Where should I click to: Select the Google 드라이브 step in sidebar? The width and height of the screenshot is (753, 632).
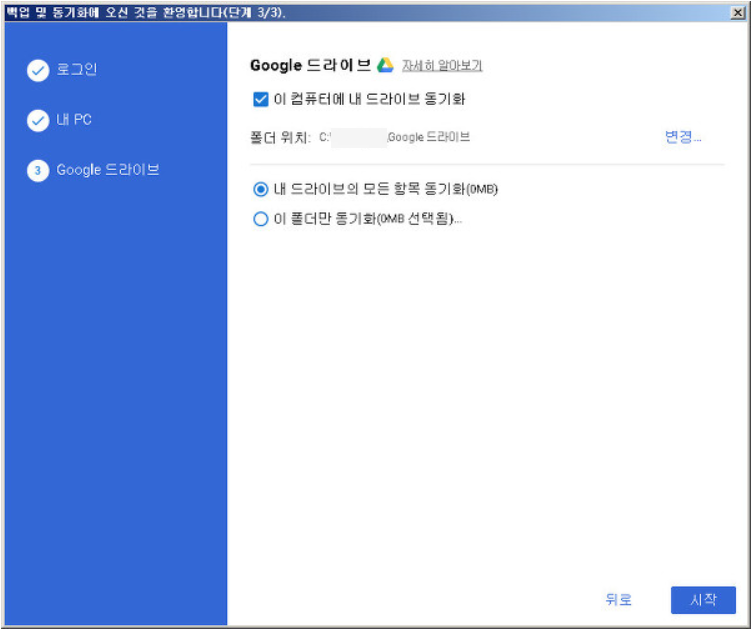pyautogui.click(x=108, y=170)
